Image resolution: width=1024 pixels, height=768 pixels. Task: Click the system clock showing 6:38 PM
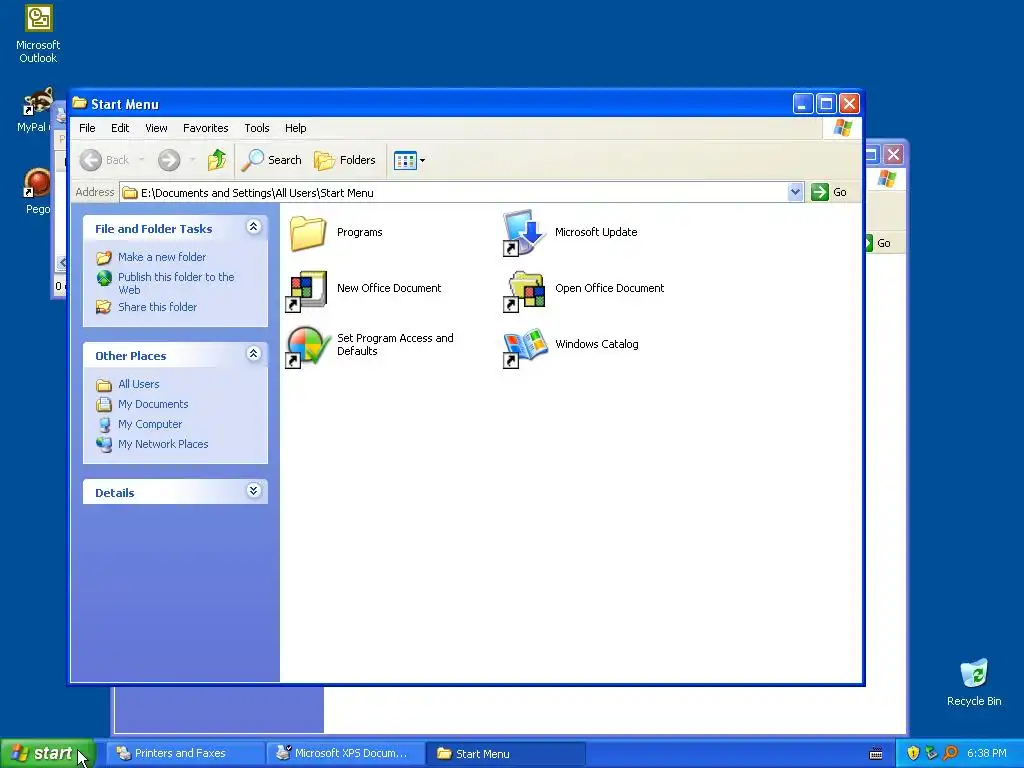pyautogui.click(x=987, y=754)
